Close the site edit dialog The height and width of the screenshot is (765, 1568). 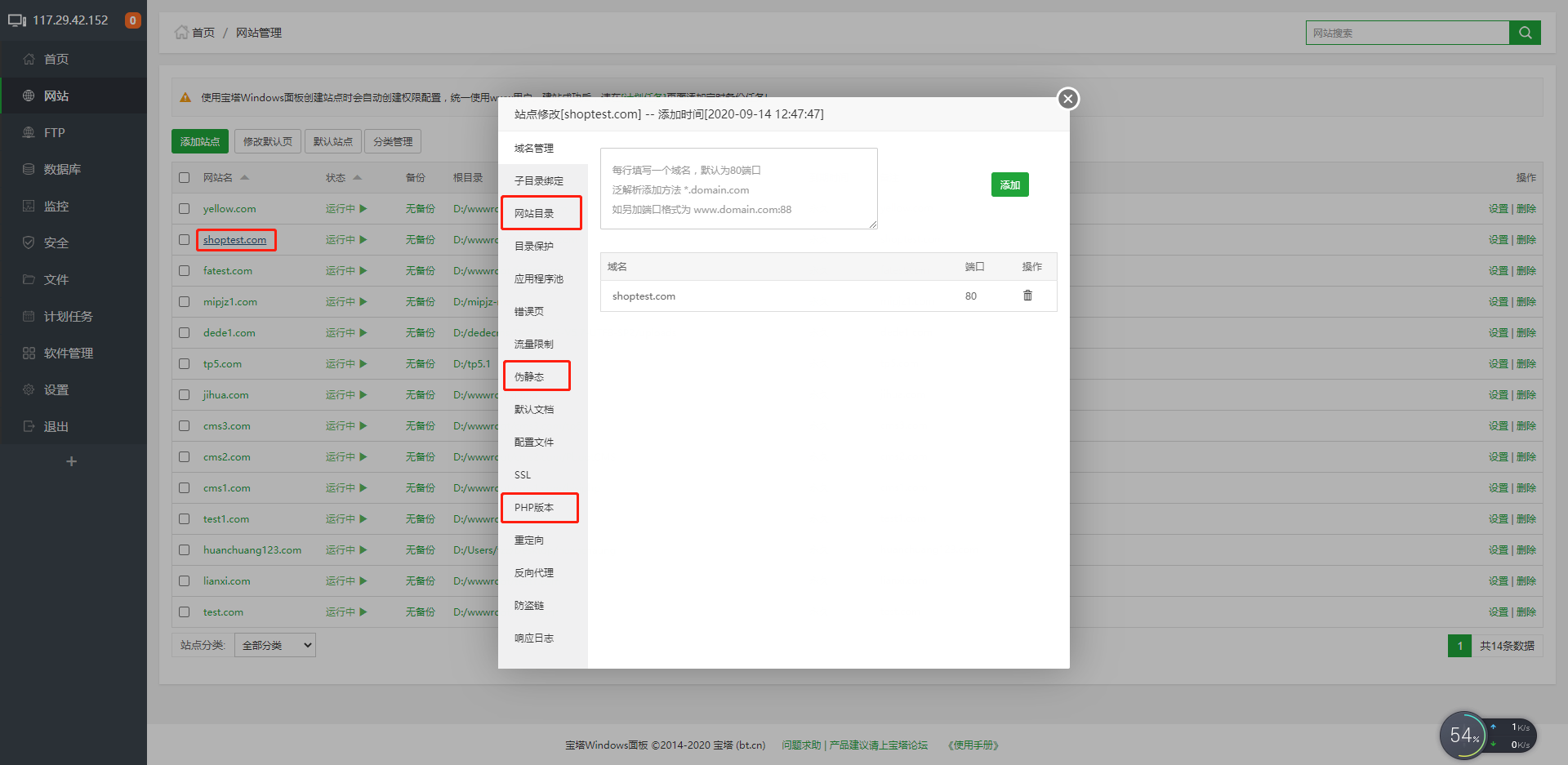(1067, 99)
